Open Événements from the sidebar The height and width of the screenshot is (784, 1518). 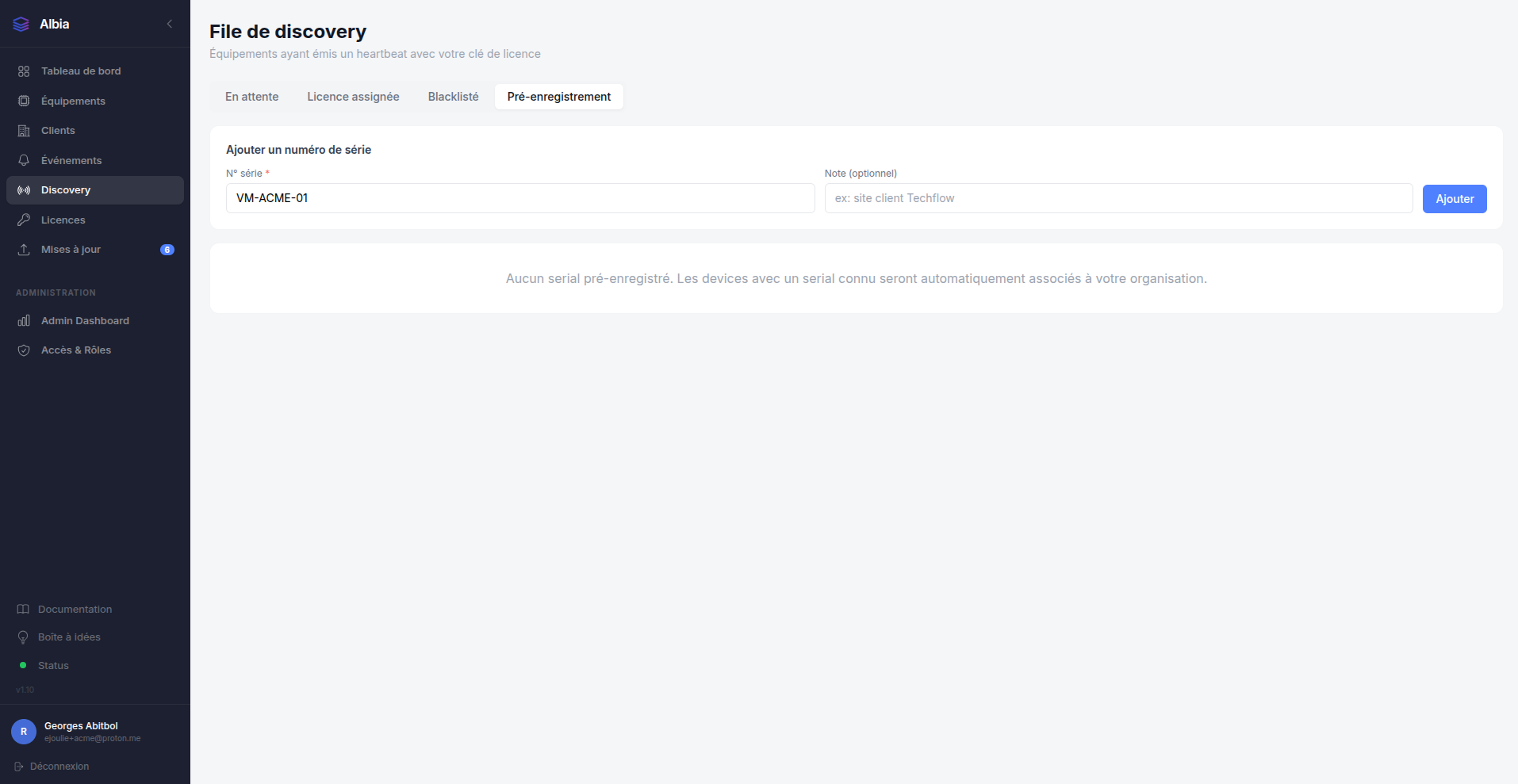pos(95,160)
